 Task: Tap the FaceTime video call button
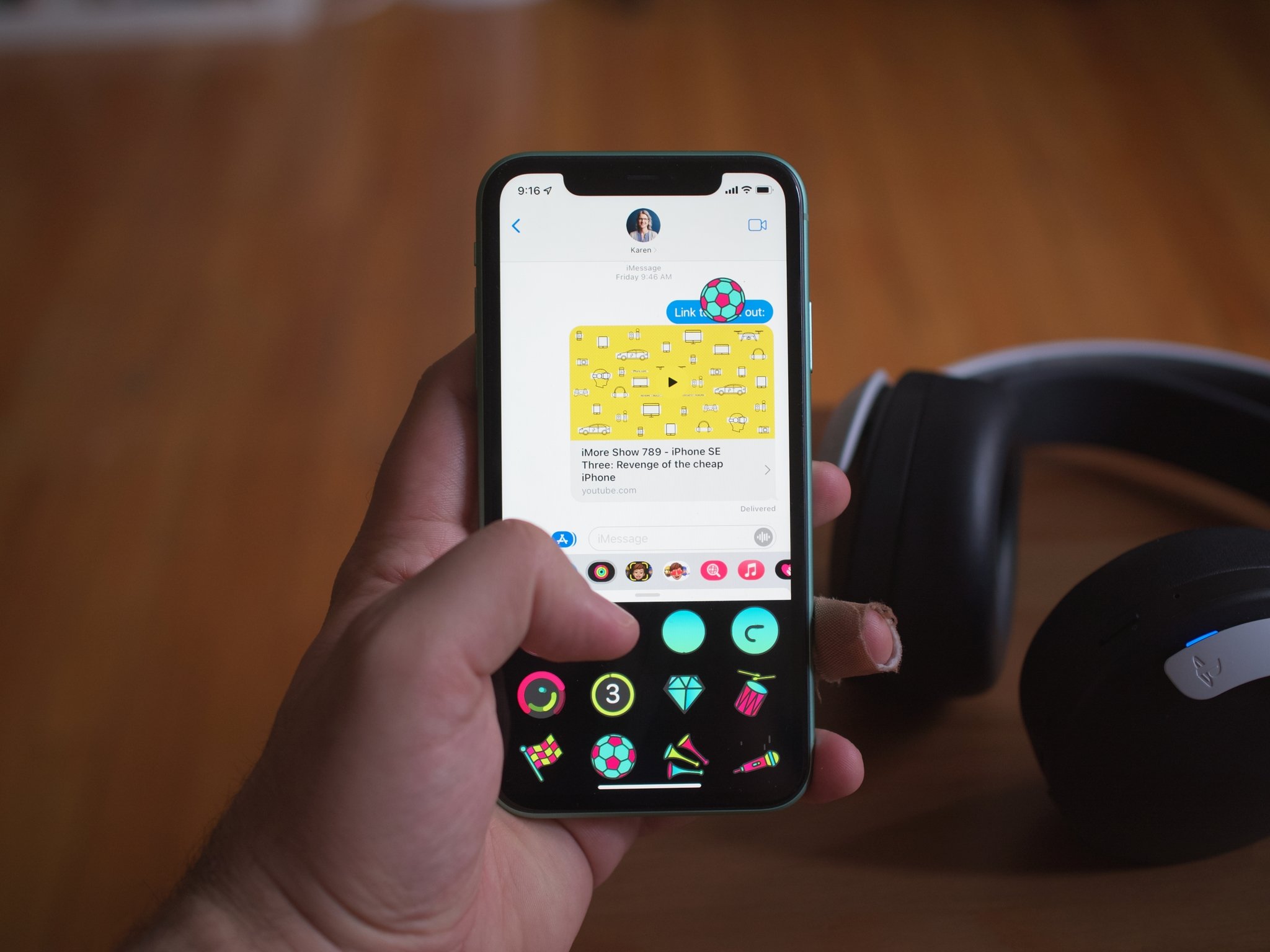click(x=757, y=224)
